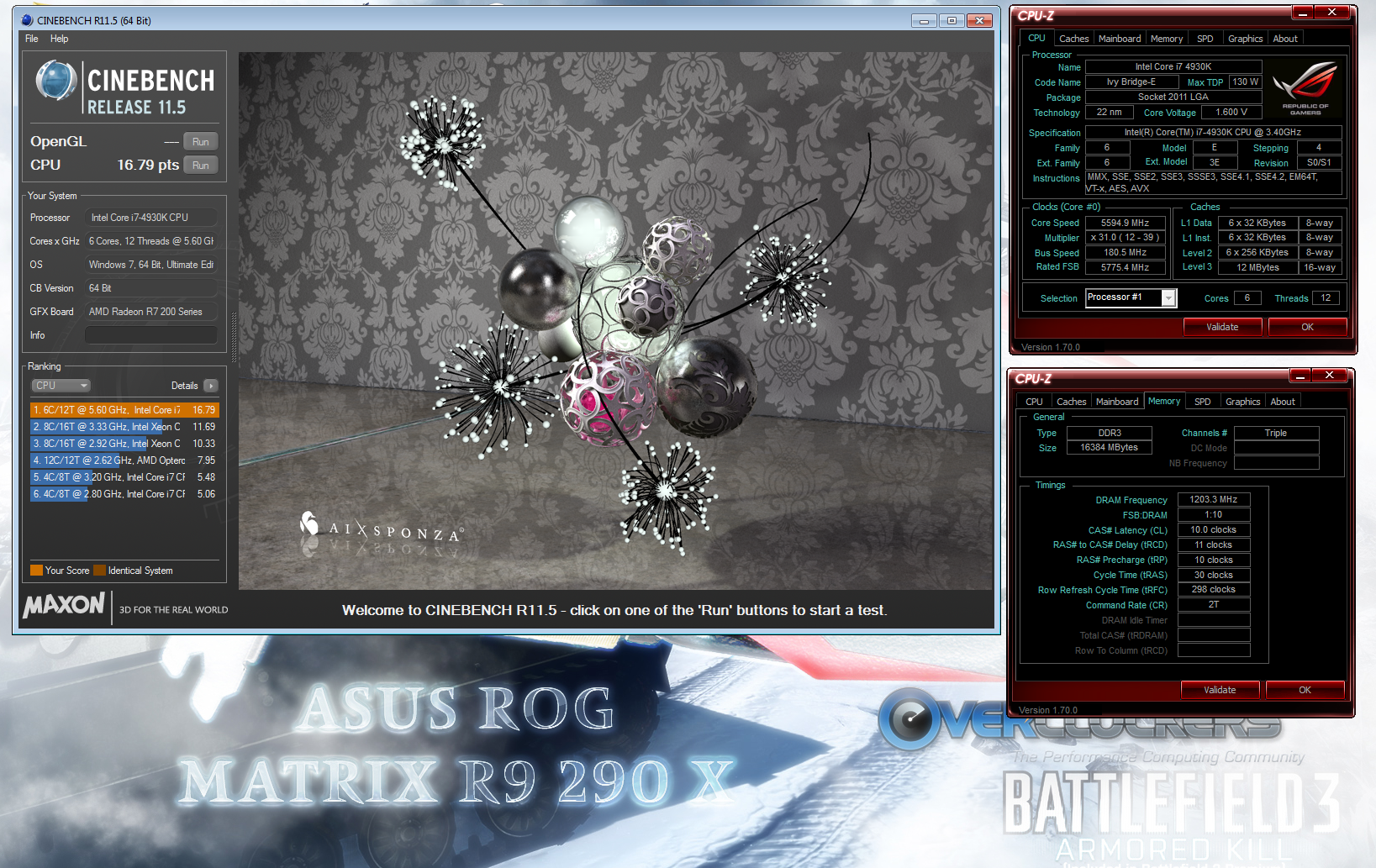Click the Identical System legend swatch
The width and height of the screenshot is (1376, 868).
[99, 571]
